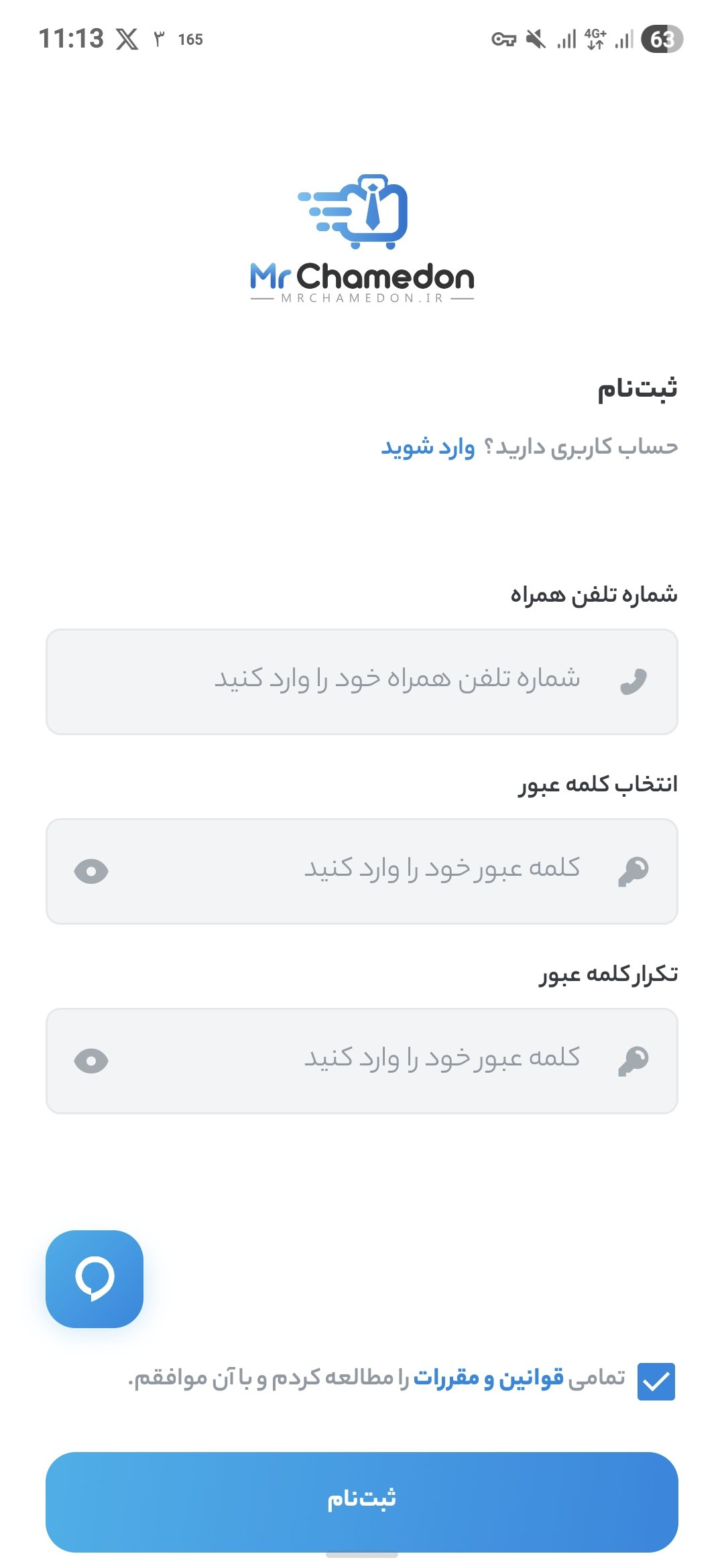Tap the key icon in password field
The image size is (724, 1568).
[633, 871]
